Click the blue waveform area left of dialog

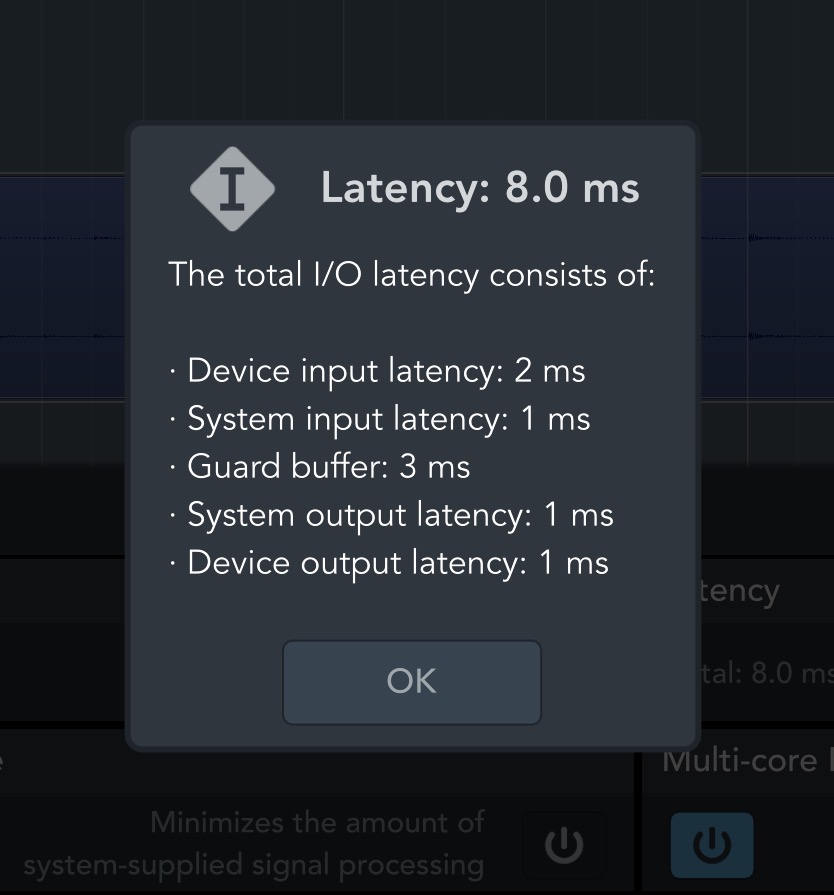(62, 290)
